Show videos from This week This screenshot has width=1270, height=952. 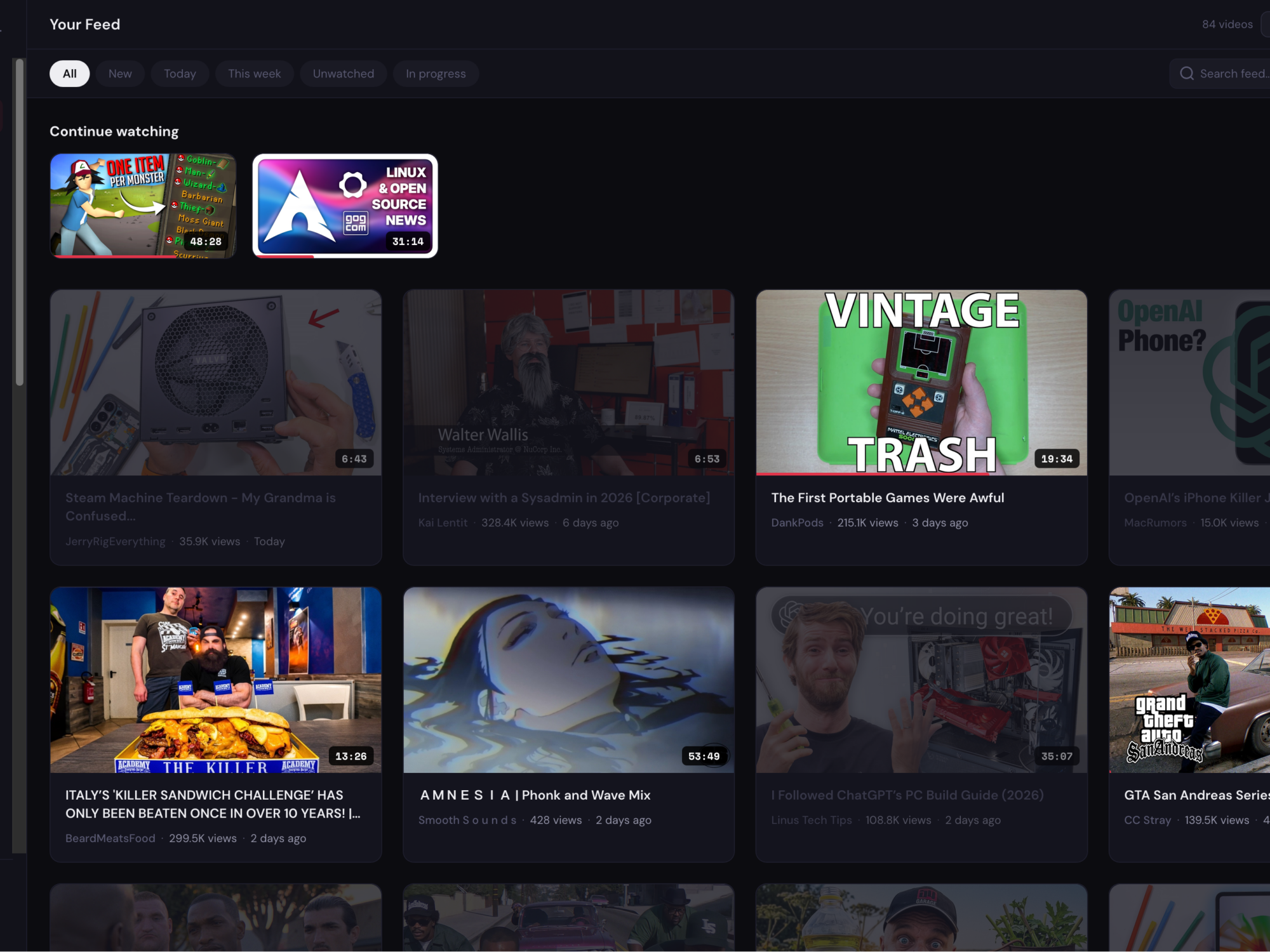254,74
